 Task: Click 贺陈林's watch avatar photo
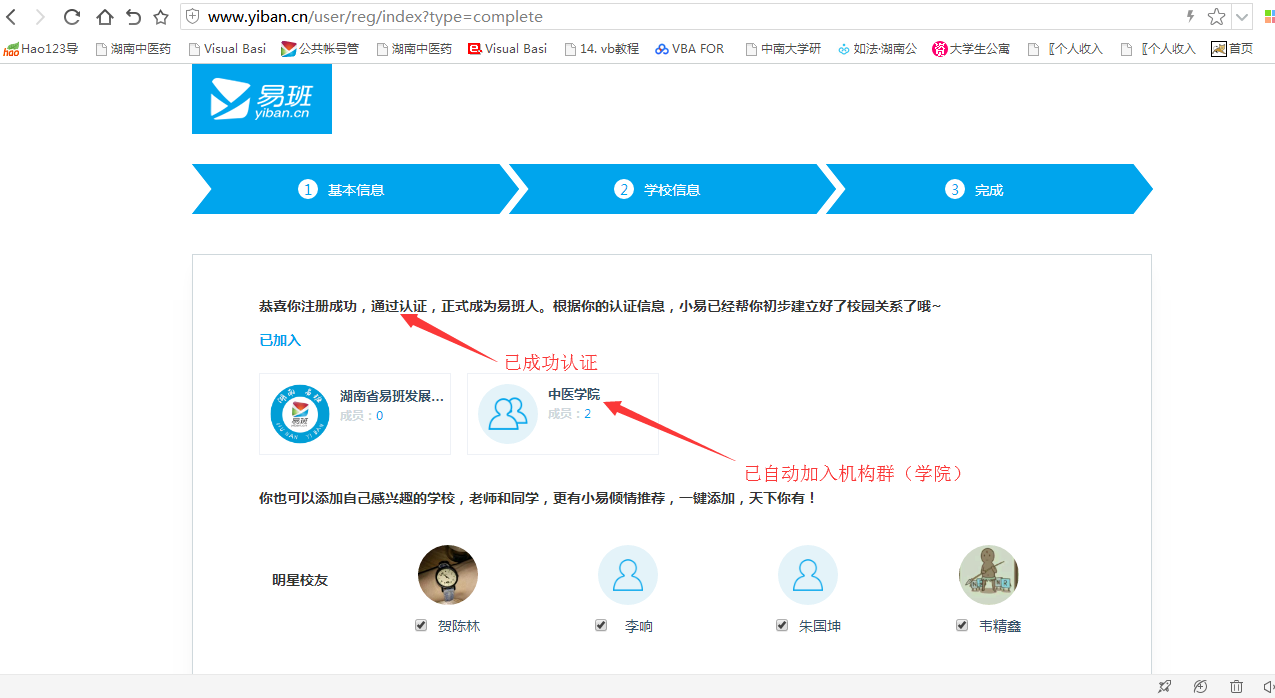coord(447,575)
